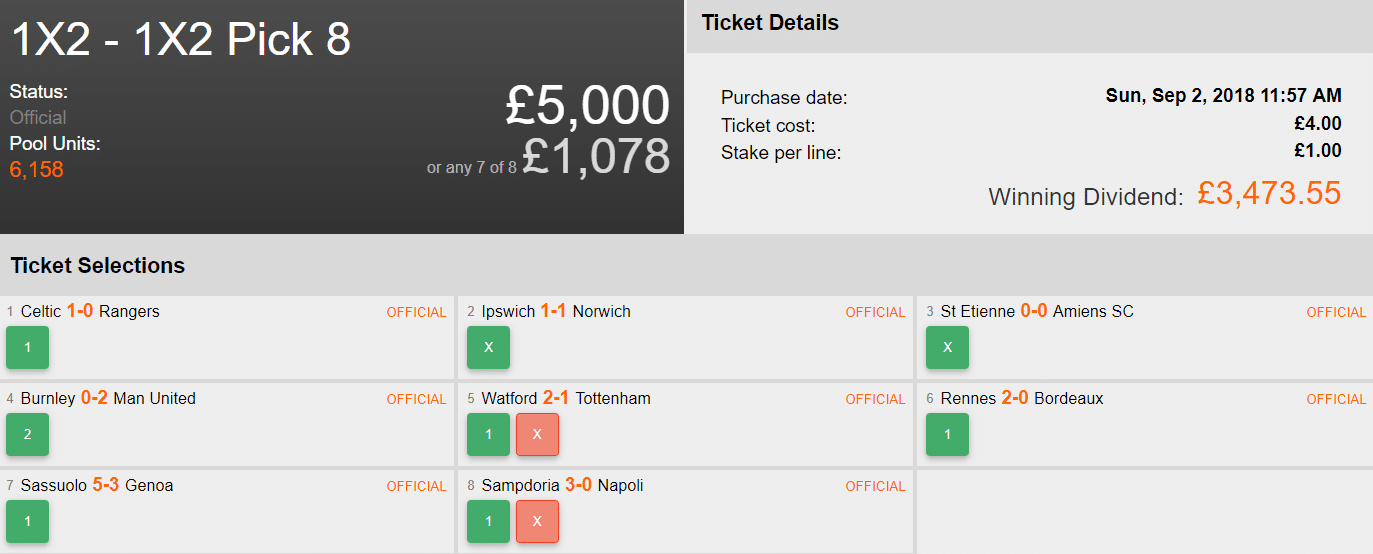Click the Celtic 1-0 Rangers score
The width and height of the screenshot is (1373, 554).
(x=80, y=312)
